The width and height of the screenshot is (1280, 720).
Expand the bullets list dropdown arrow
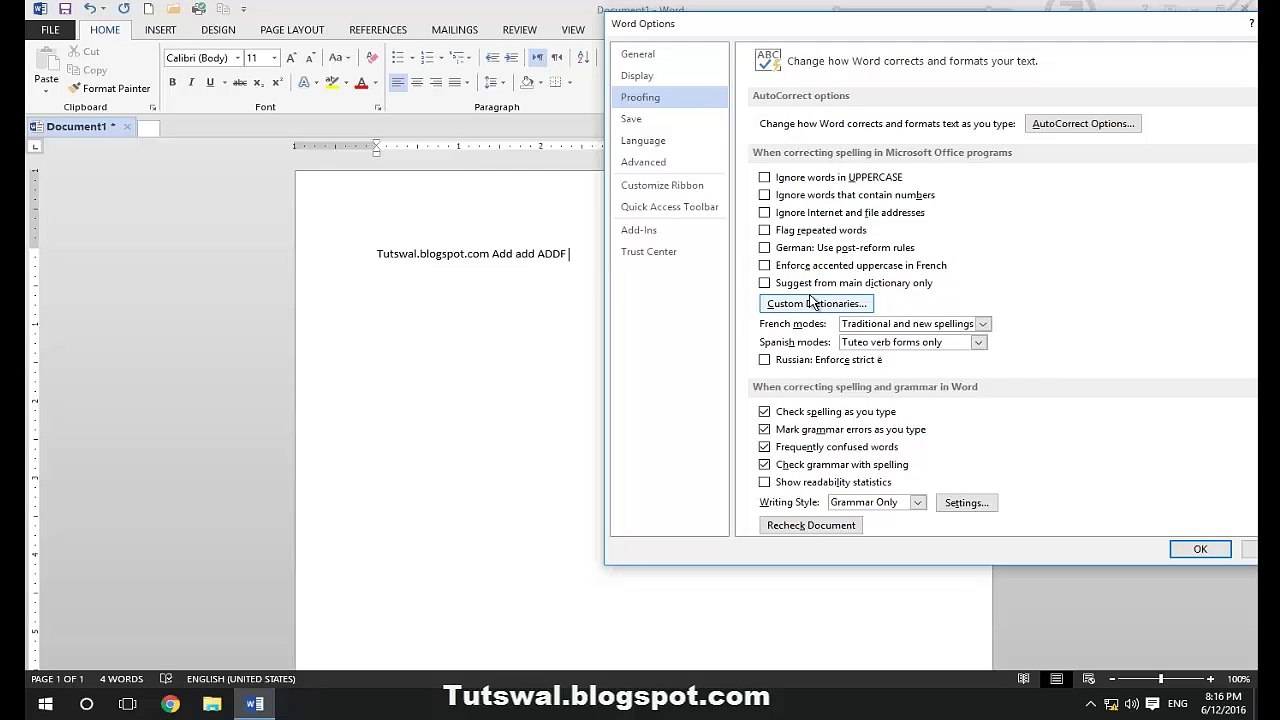[x=410, y=58]
